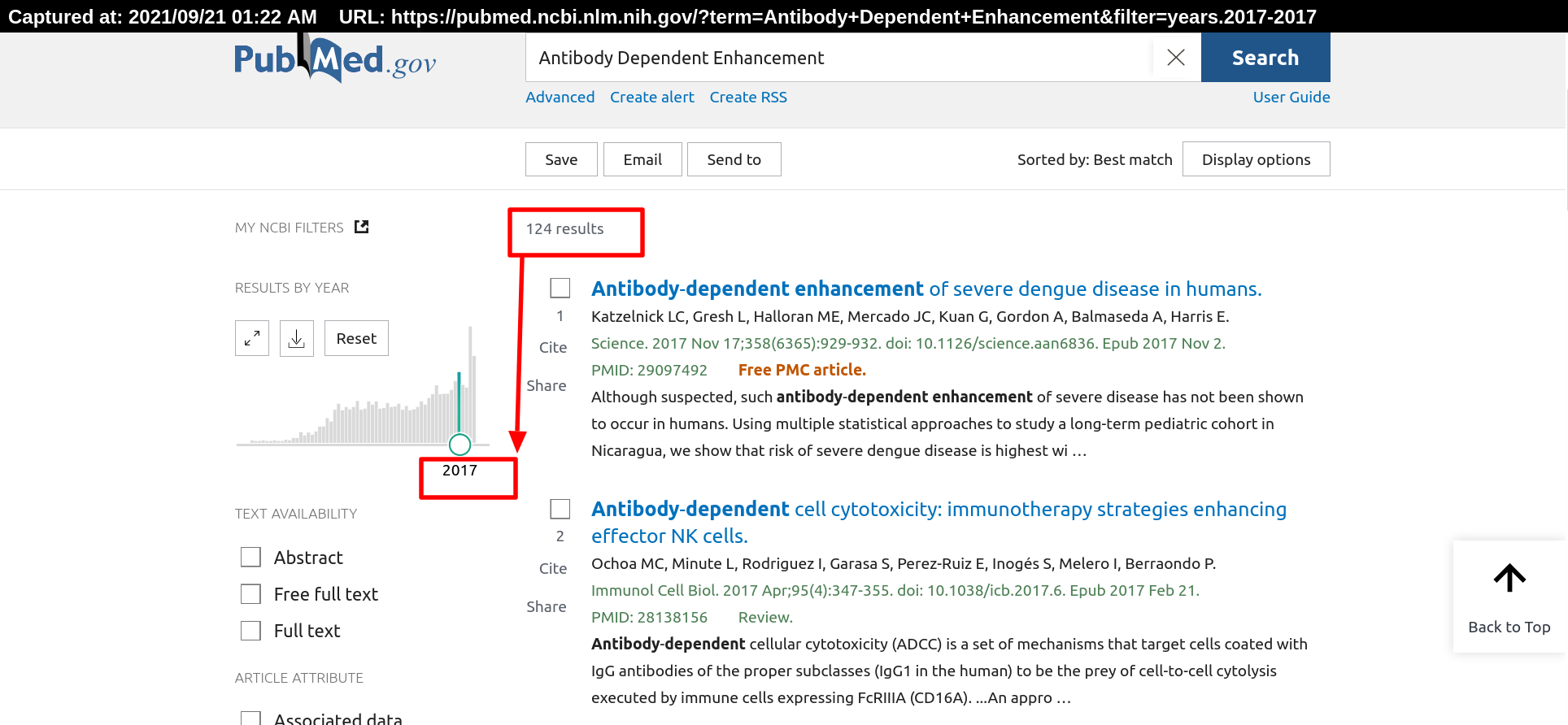Open article on severe dengue disease in humans

926,289
